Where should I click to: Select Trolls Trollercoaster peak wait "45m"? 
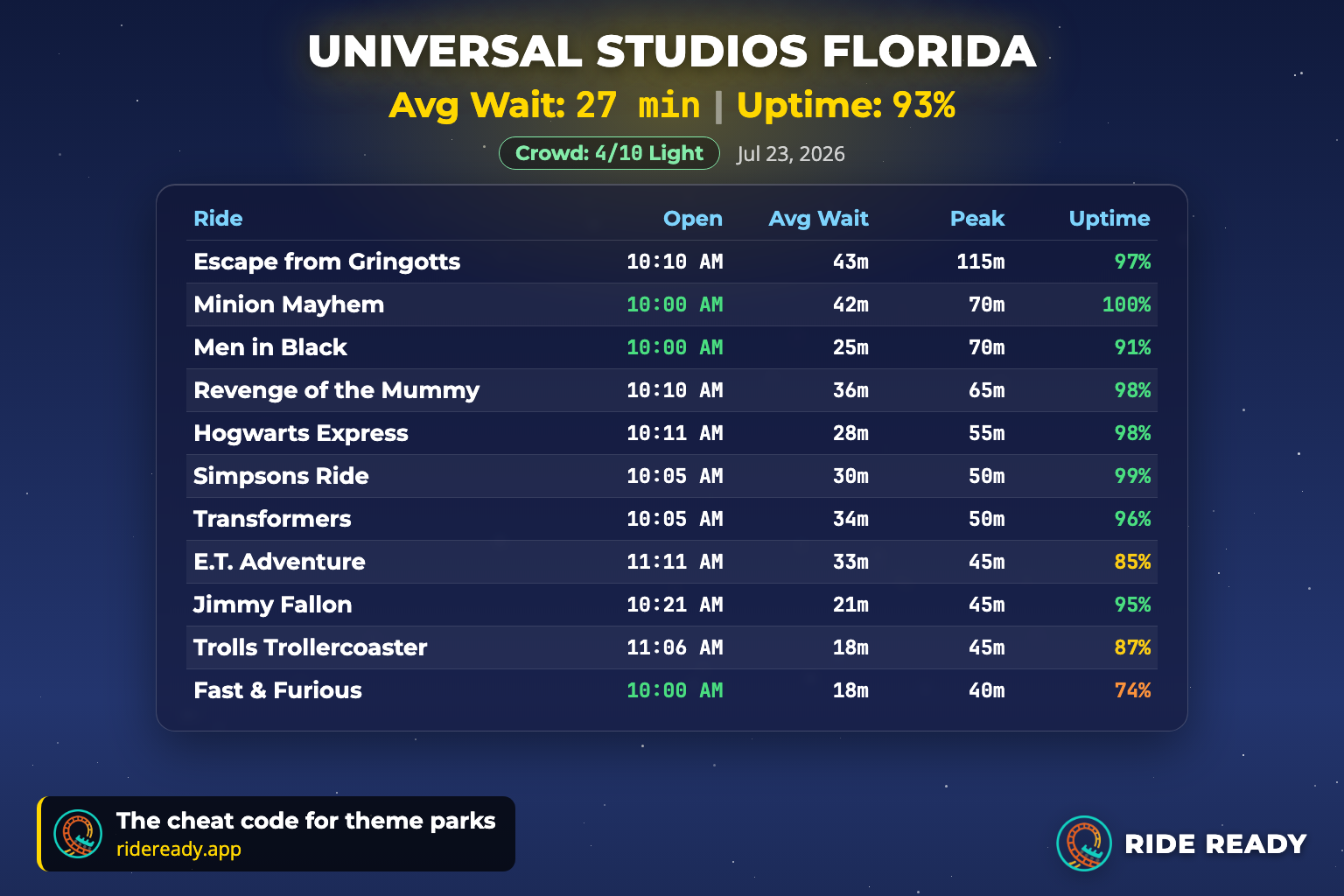tap(987, 647)
